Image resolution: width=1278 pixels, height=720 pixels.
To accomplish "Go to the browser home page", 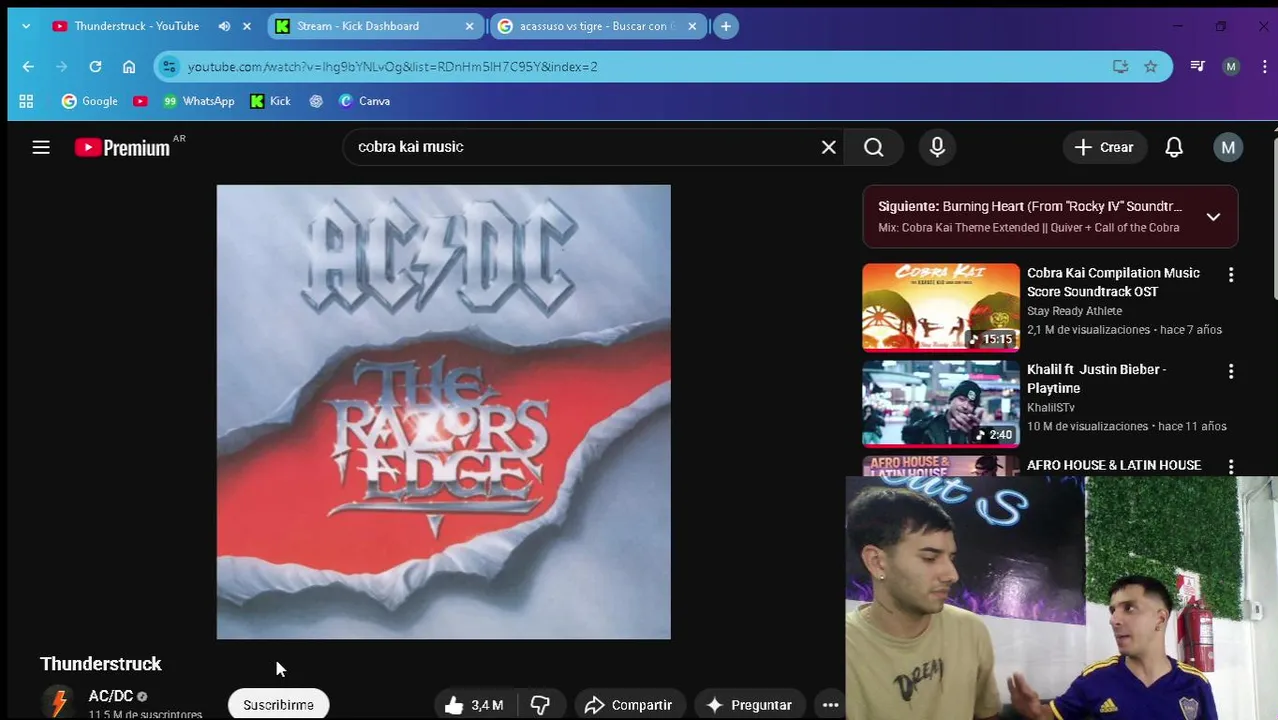I will (129, 66).
